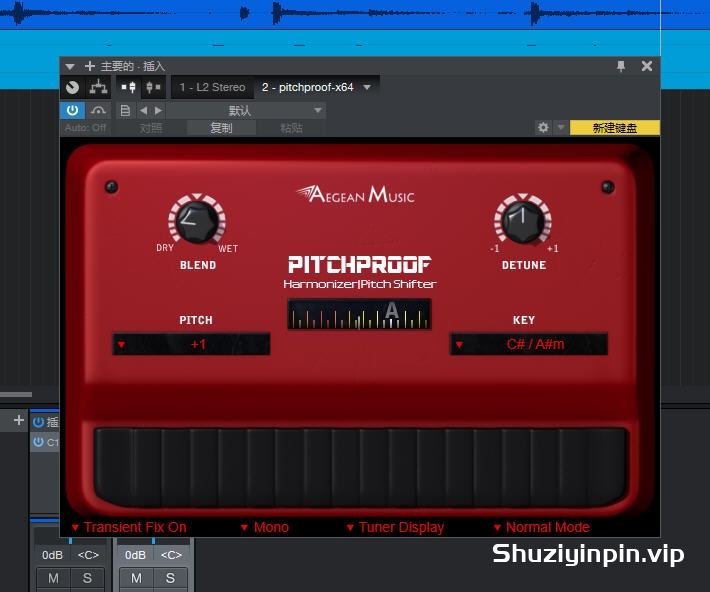Click the first channel's 0dB volume field
Screen dimensions: 710x592
pos(53,555)
